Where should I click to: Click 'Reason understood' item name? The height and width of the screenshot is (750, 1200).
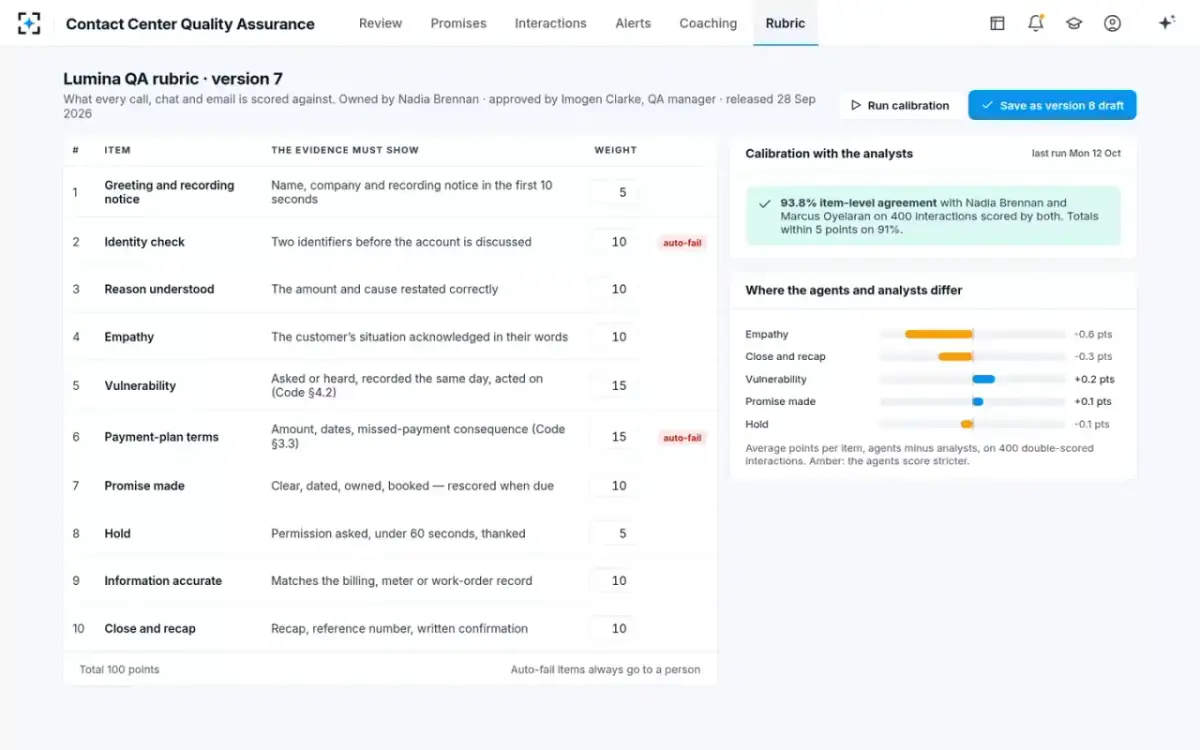pyautogui.click(x=159, y=289)
